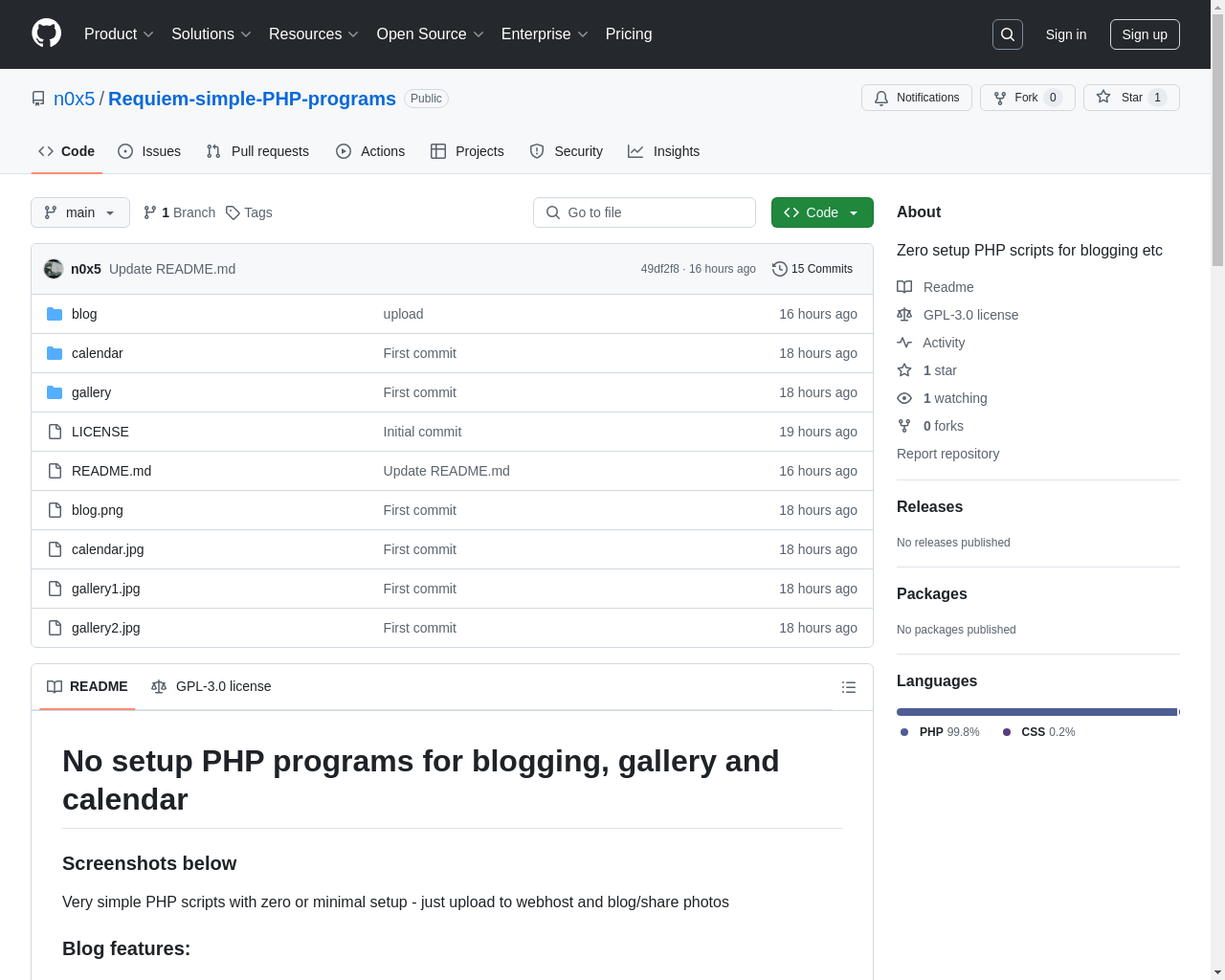This screenshot has height=980, width=1225.
Task: Click the blog.png file icon
Action: [x=55, y=510]
